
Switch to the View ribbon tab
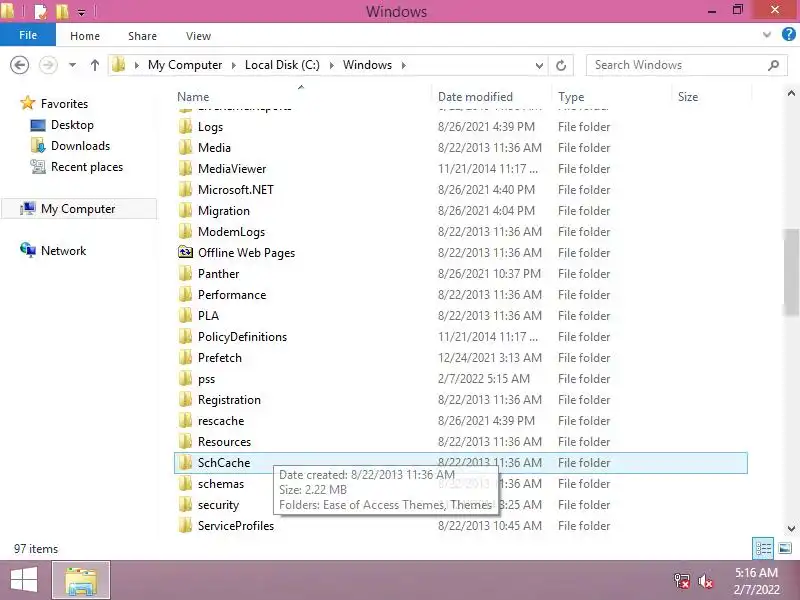coord(198,36)
